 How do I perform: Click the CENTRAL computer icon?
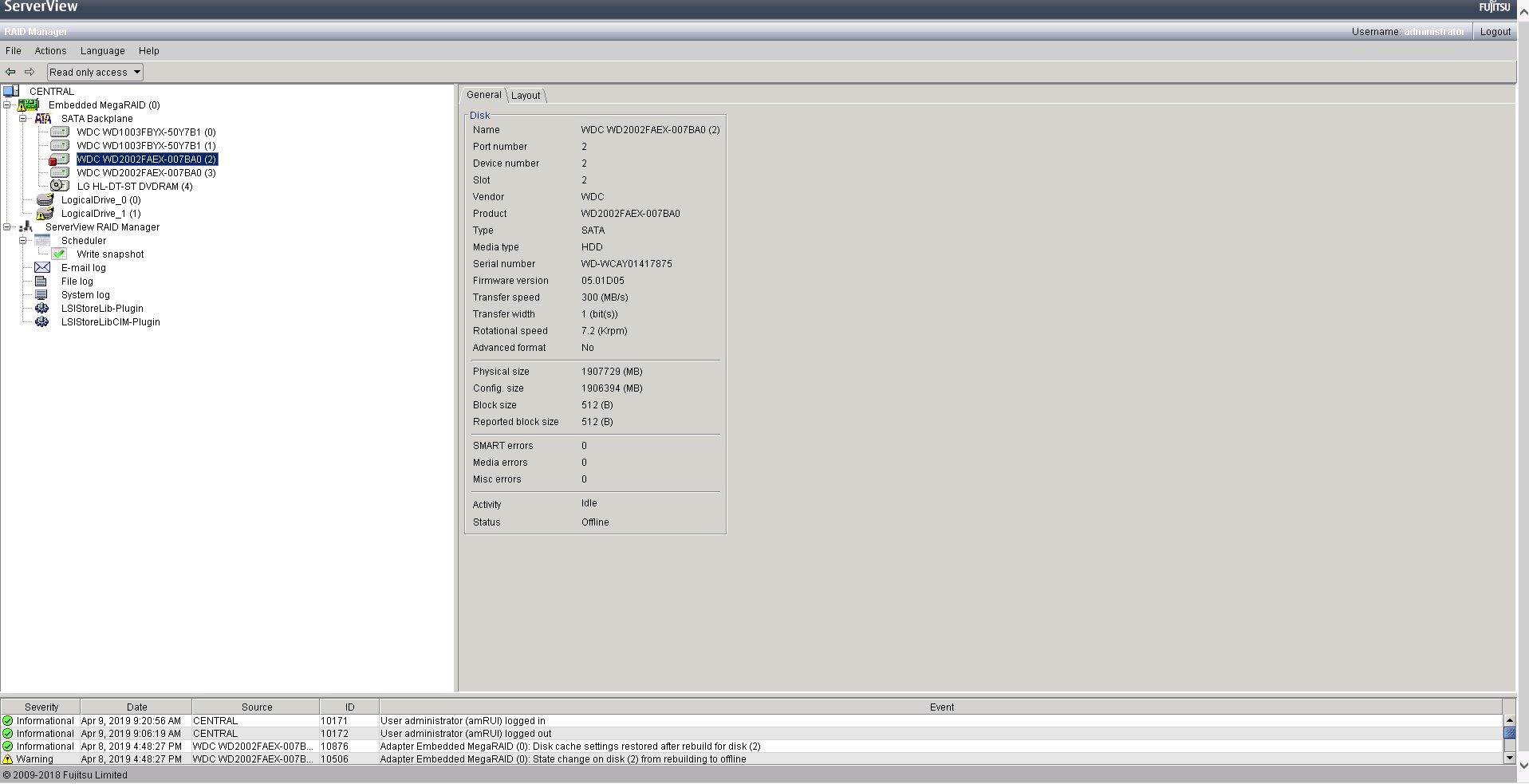click(11, 91)
